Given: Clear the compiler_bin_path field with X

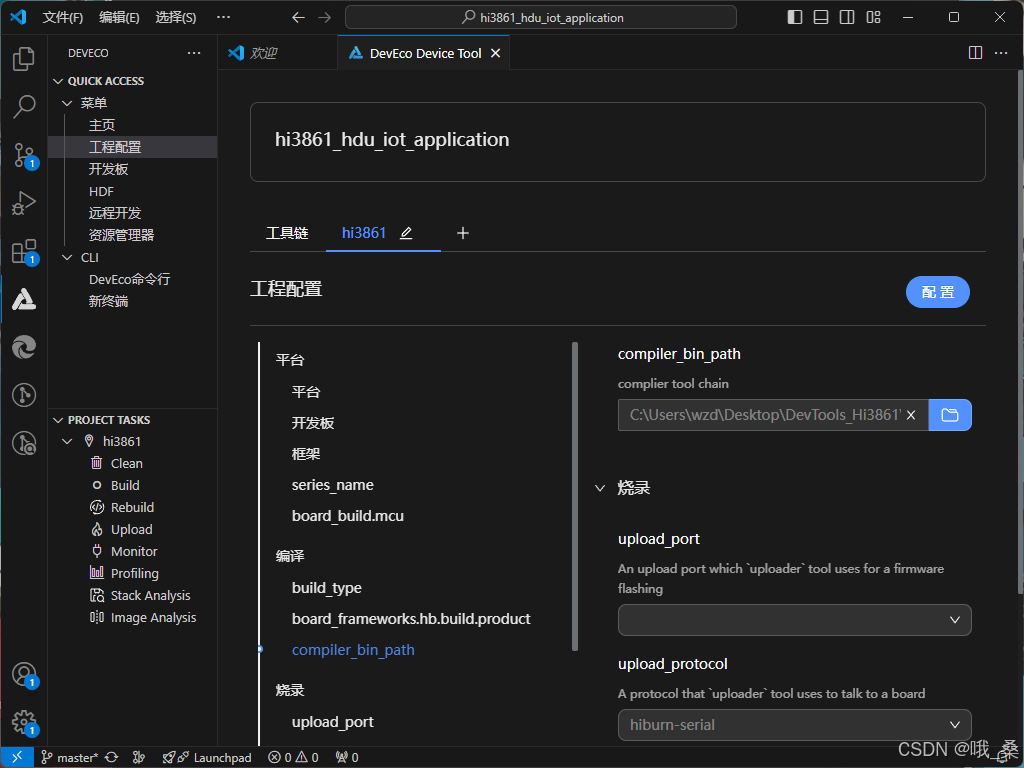Looking at the screenshot, I should [x=911, y=415].
